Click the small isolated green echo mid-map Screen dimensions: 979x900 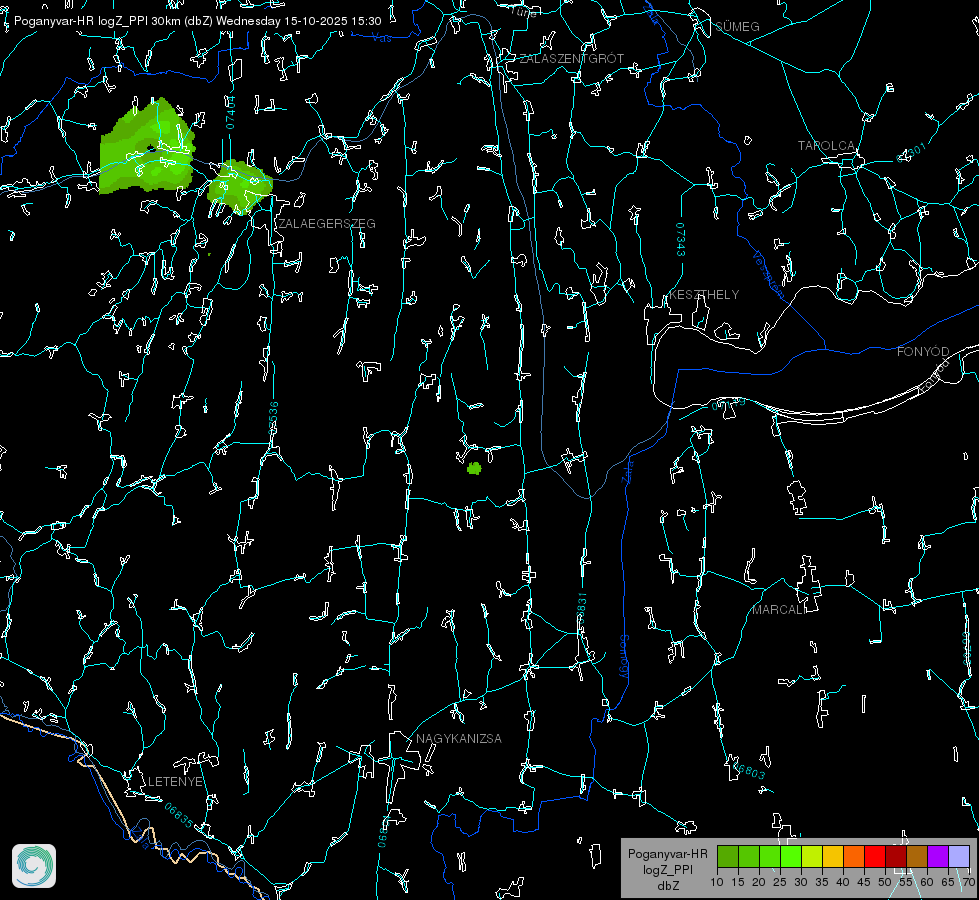(x=475, y=468)
